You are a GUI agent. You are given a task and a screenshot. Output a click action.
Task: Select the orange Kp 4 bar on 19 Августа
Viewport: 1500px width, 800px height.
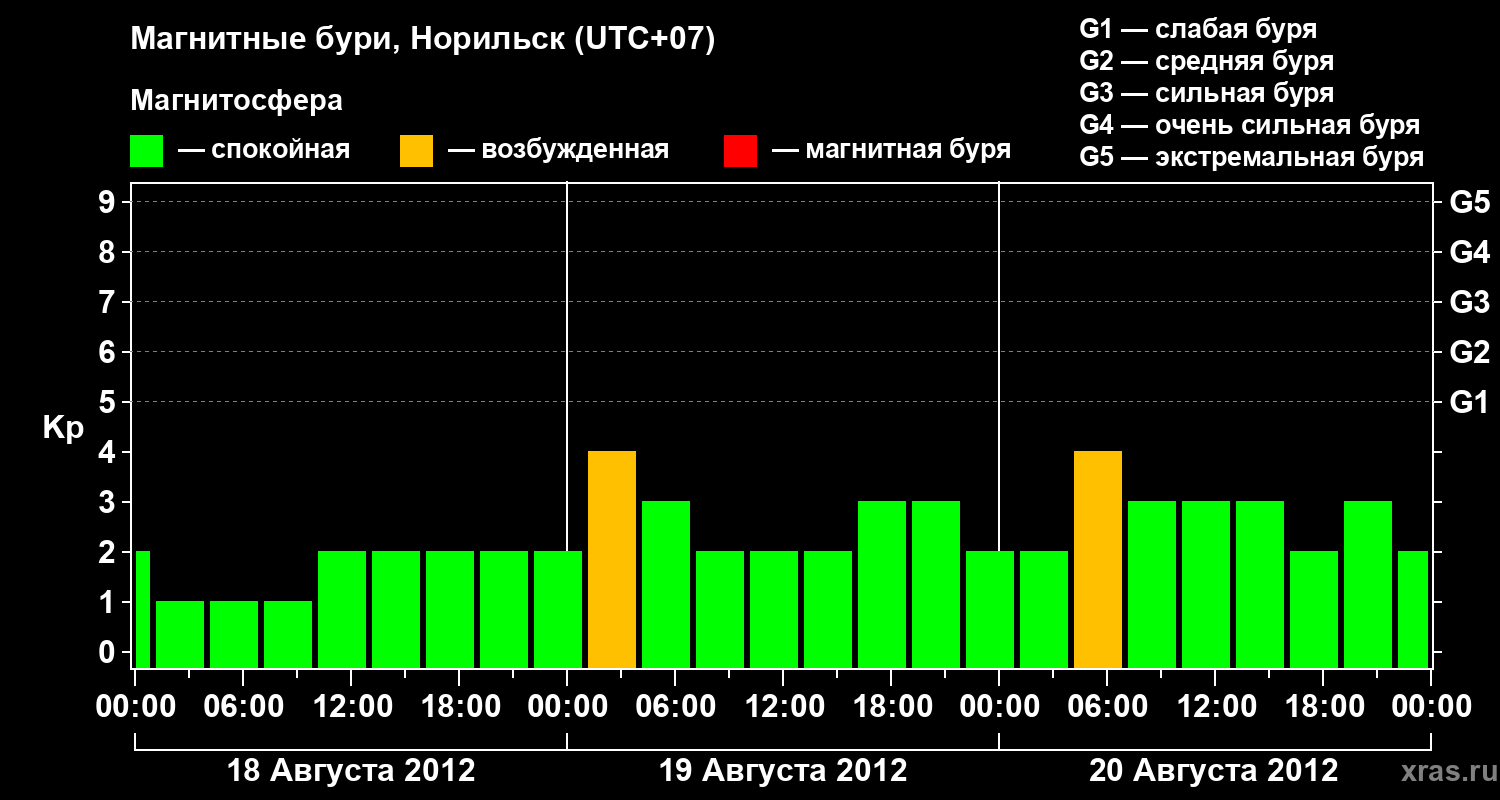pos(612,560)
